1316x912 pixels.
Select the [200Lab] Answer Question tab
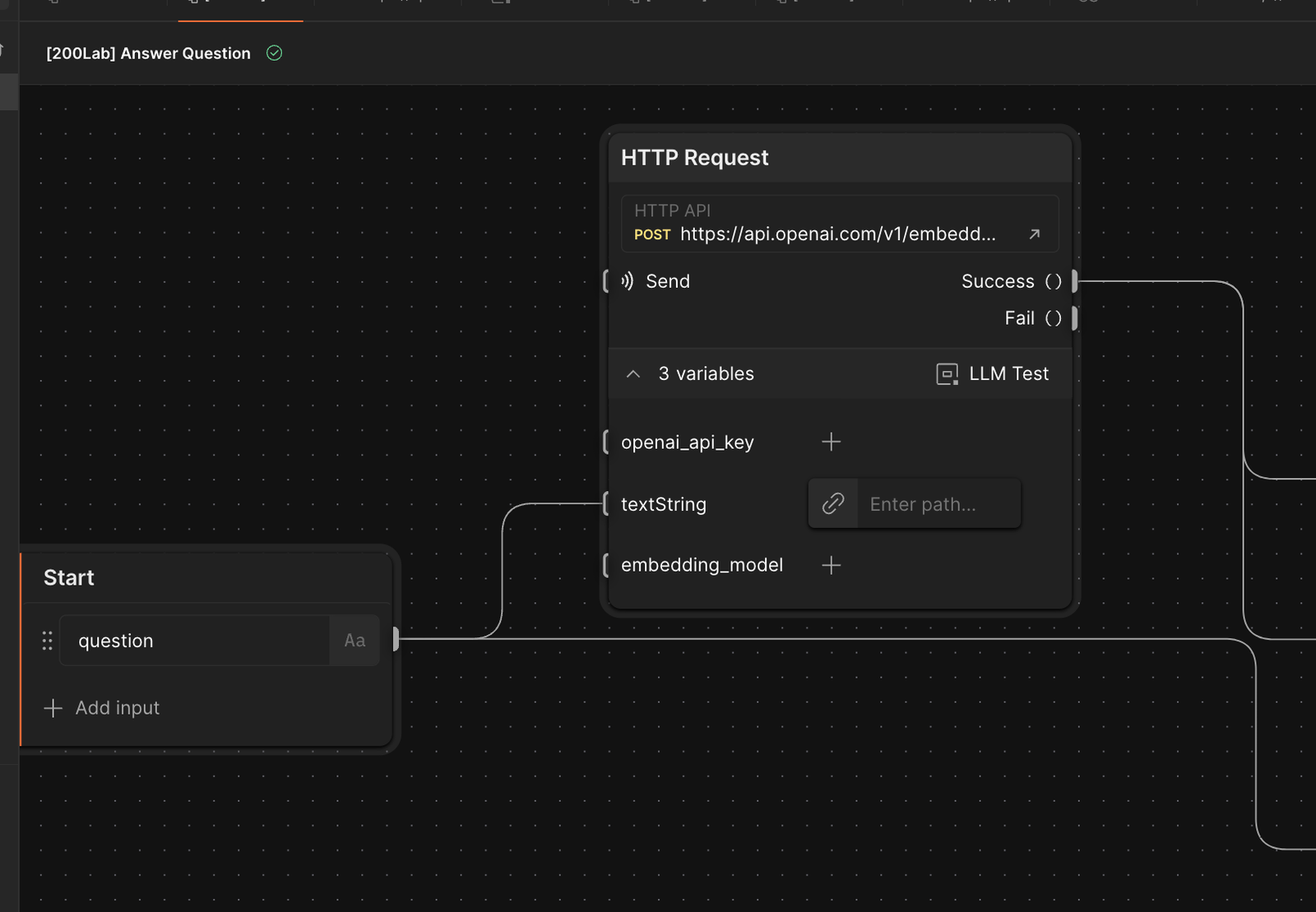tap(149, 53)
